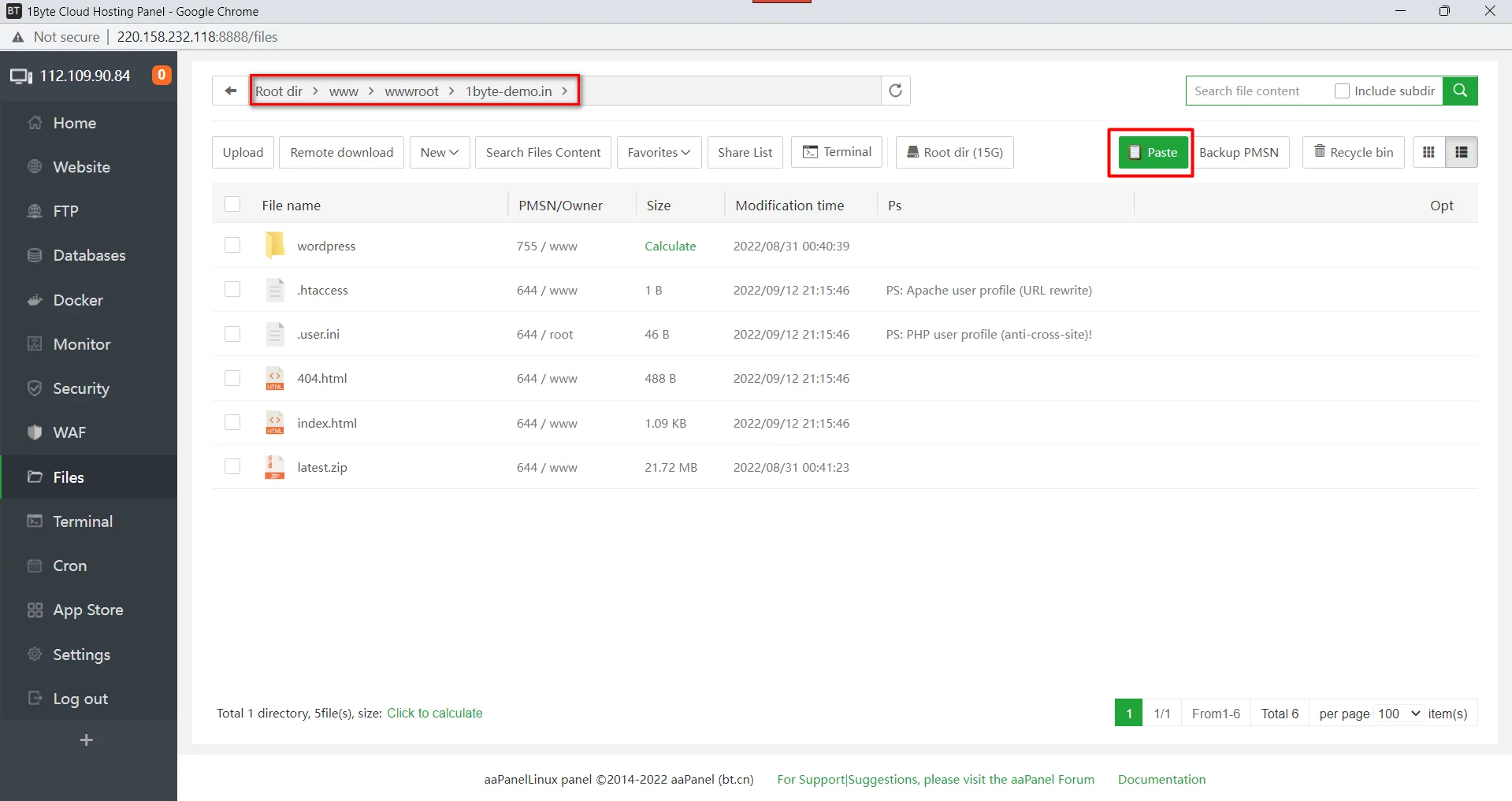The width and height of the screenshot is (1512, 801).
Task: Open the Recycle bin
Action: 1352,152
